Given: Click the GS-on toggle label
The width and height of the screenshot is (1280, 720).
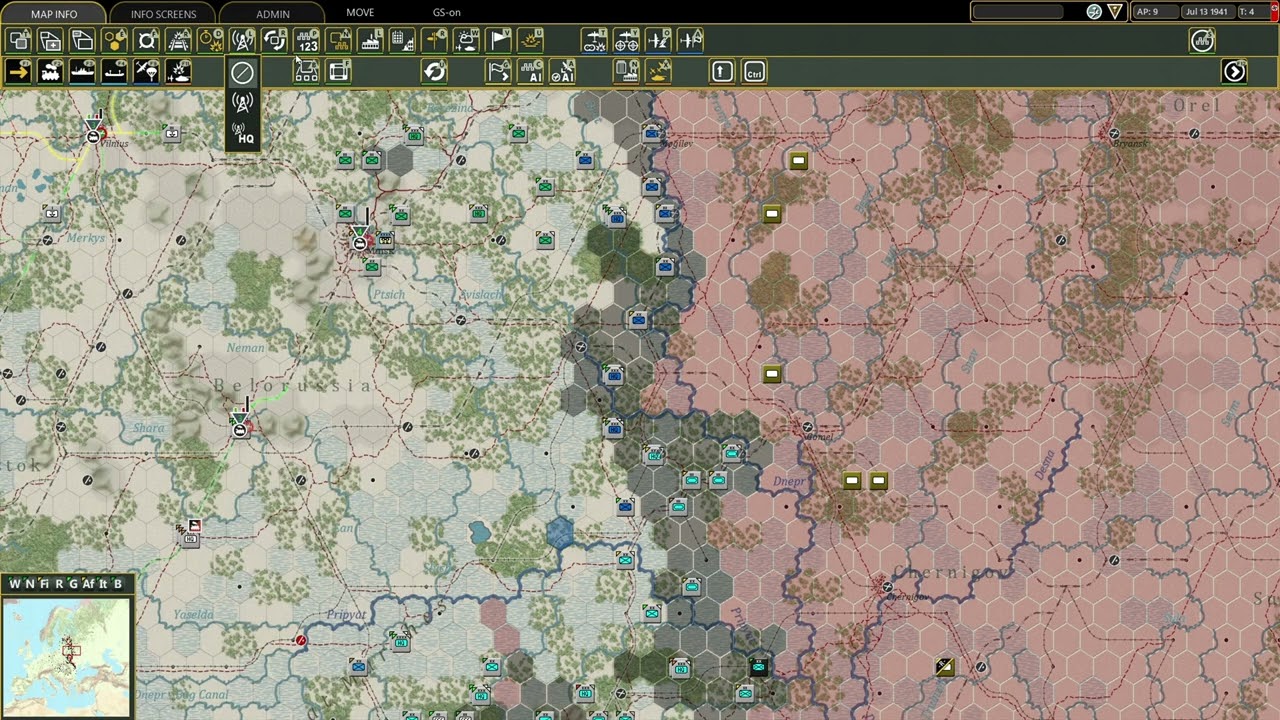Looking at the screenshot, I should [x=447, y=13].
